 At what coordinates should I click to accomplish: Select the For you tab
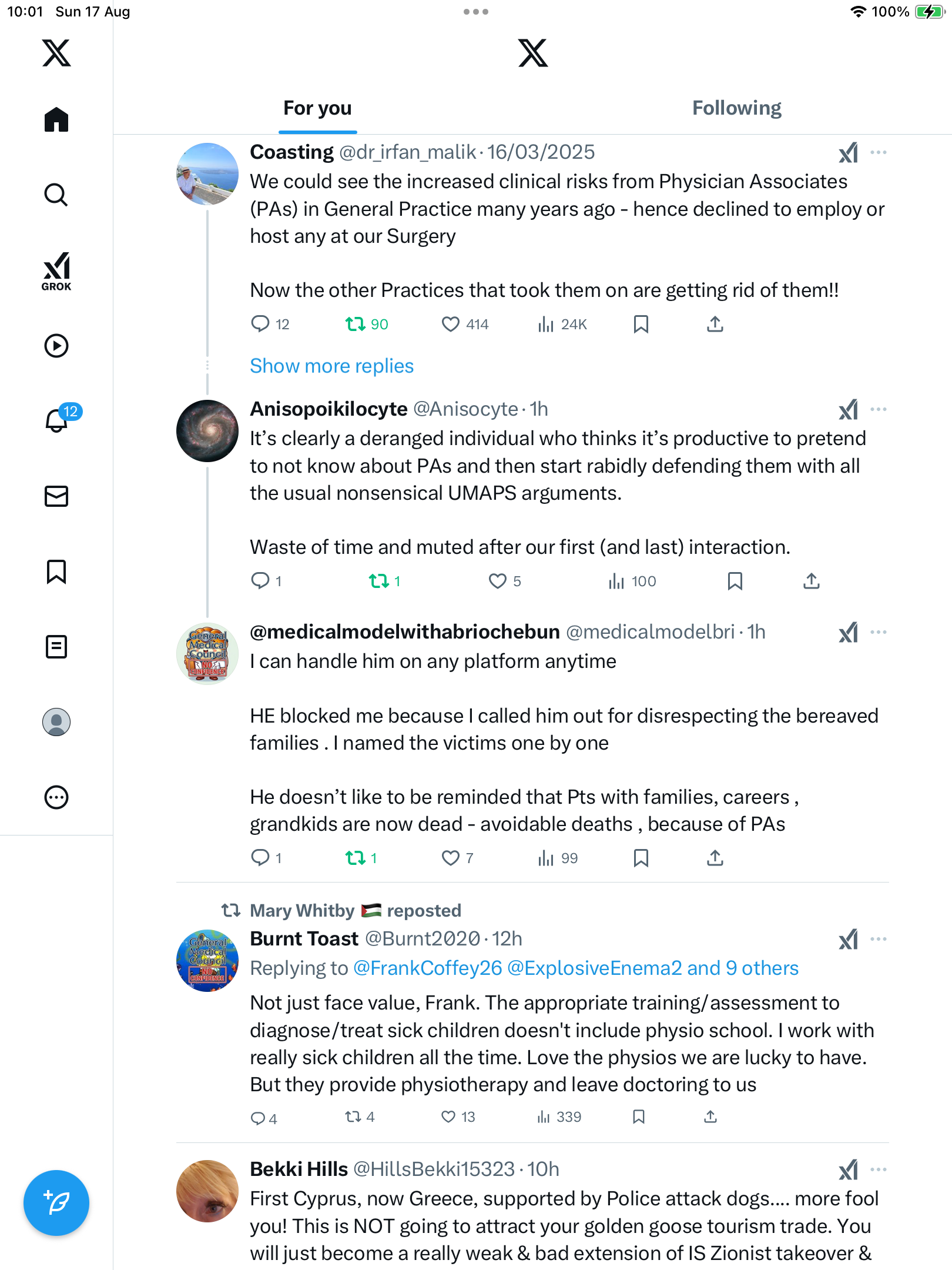317,108
